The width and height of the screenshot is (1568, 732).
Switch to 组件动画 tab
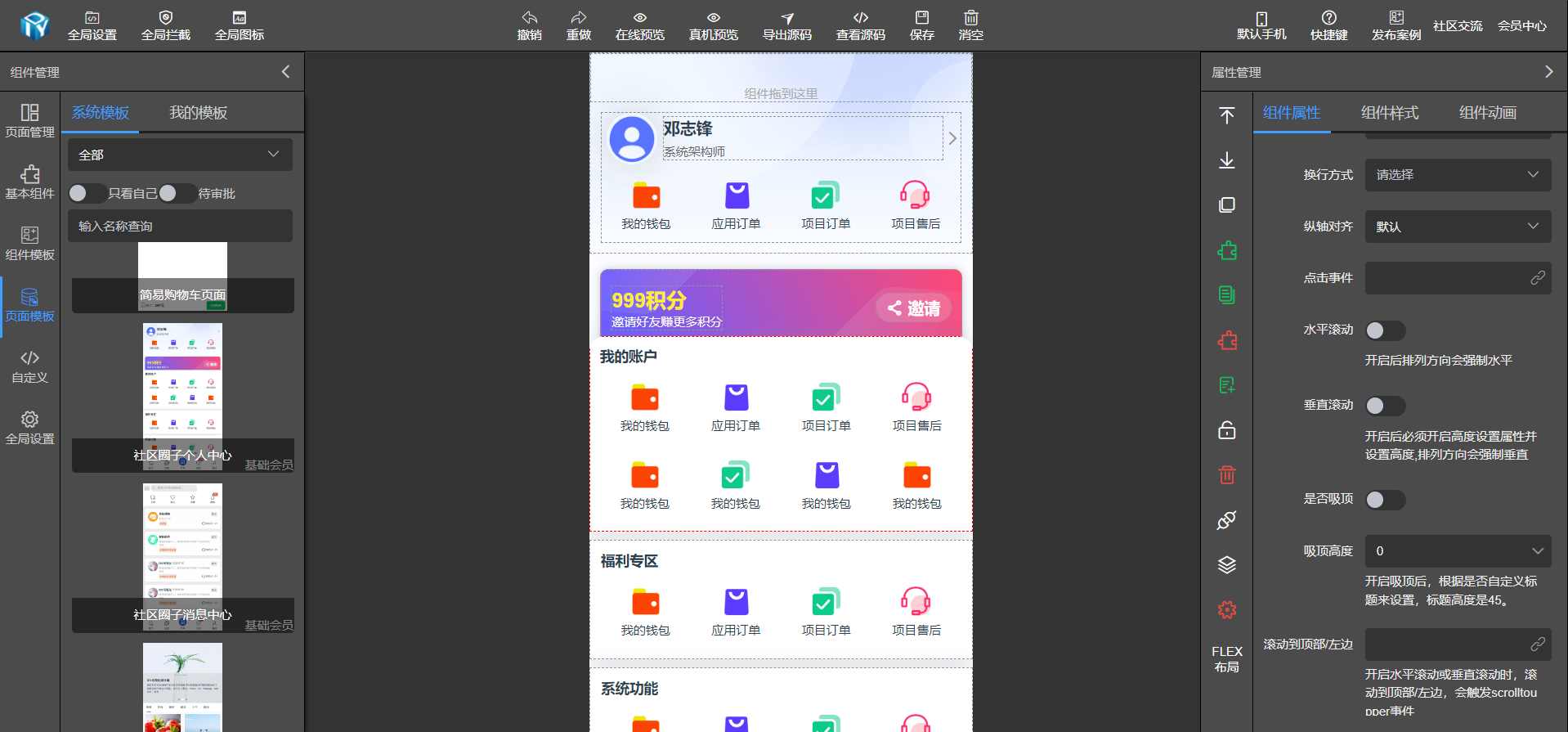(1488, 113)
